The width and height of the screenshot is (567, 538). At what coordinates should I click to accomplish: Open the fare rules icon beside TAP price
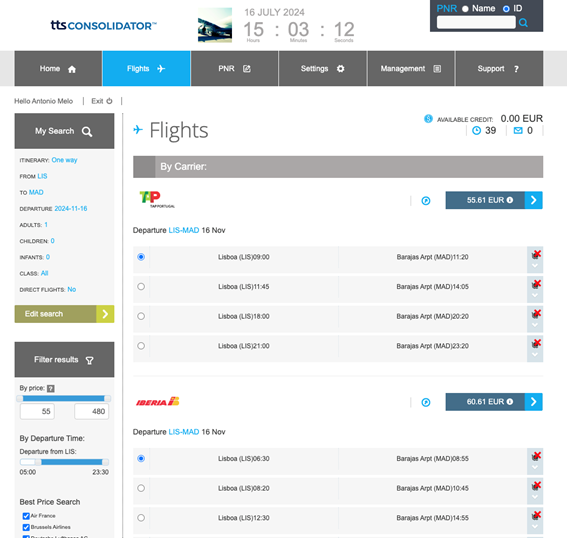point(426,201)
